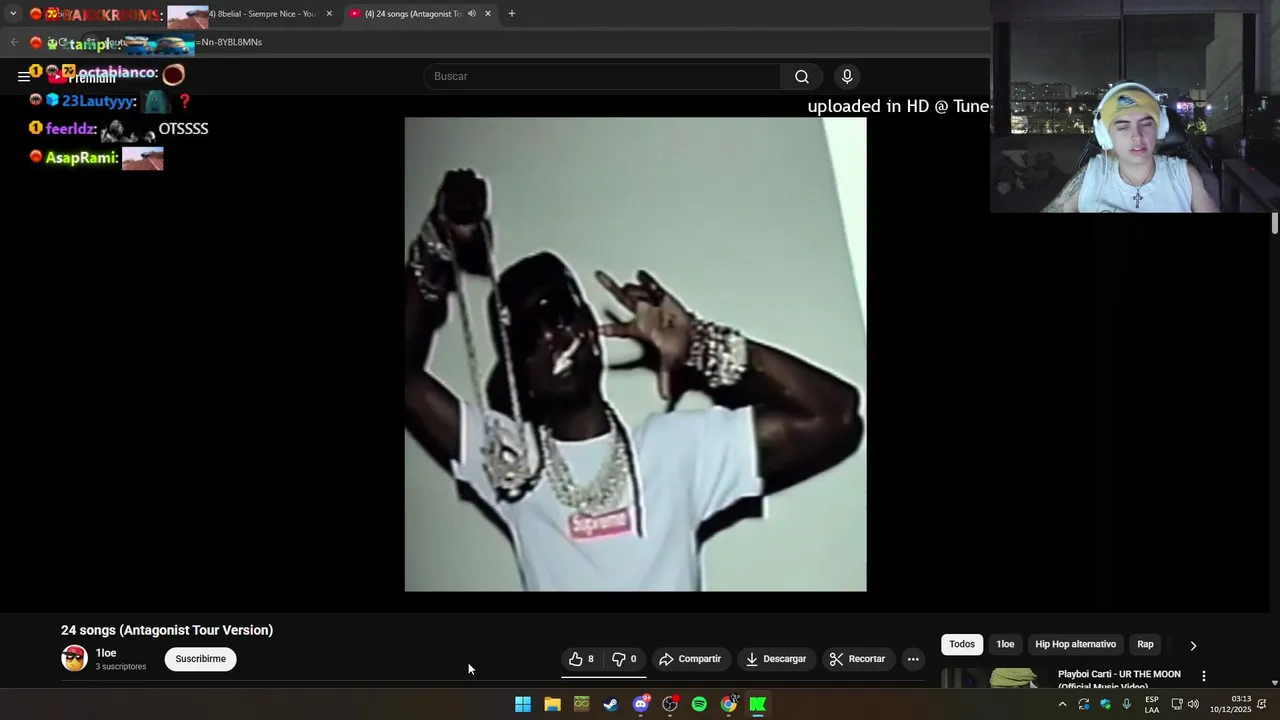Open the ESP LAA language switcher
Viewport: 1280px width, 720px height.
[1152, 704]
